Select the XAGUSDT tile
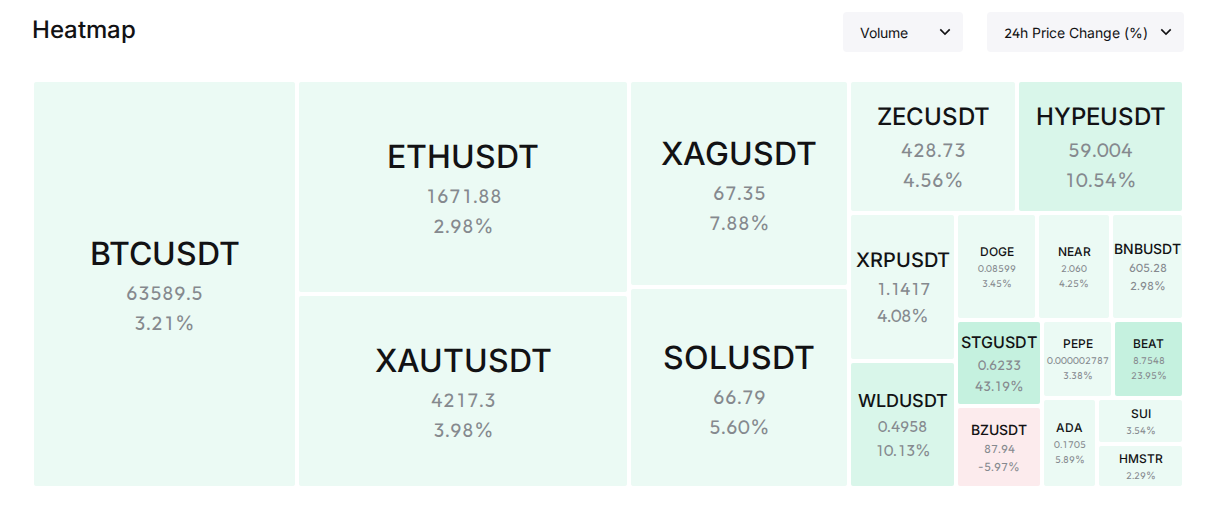Viewport: 1216px width, 520px height. tap(739, 184)
